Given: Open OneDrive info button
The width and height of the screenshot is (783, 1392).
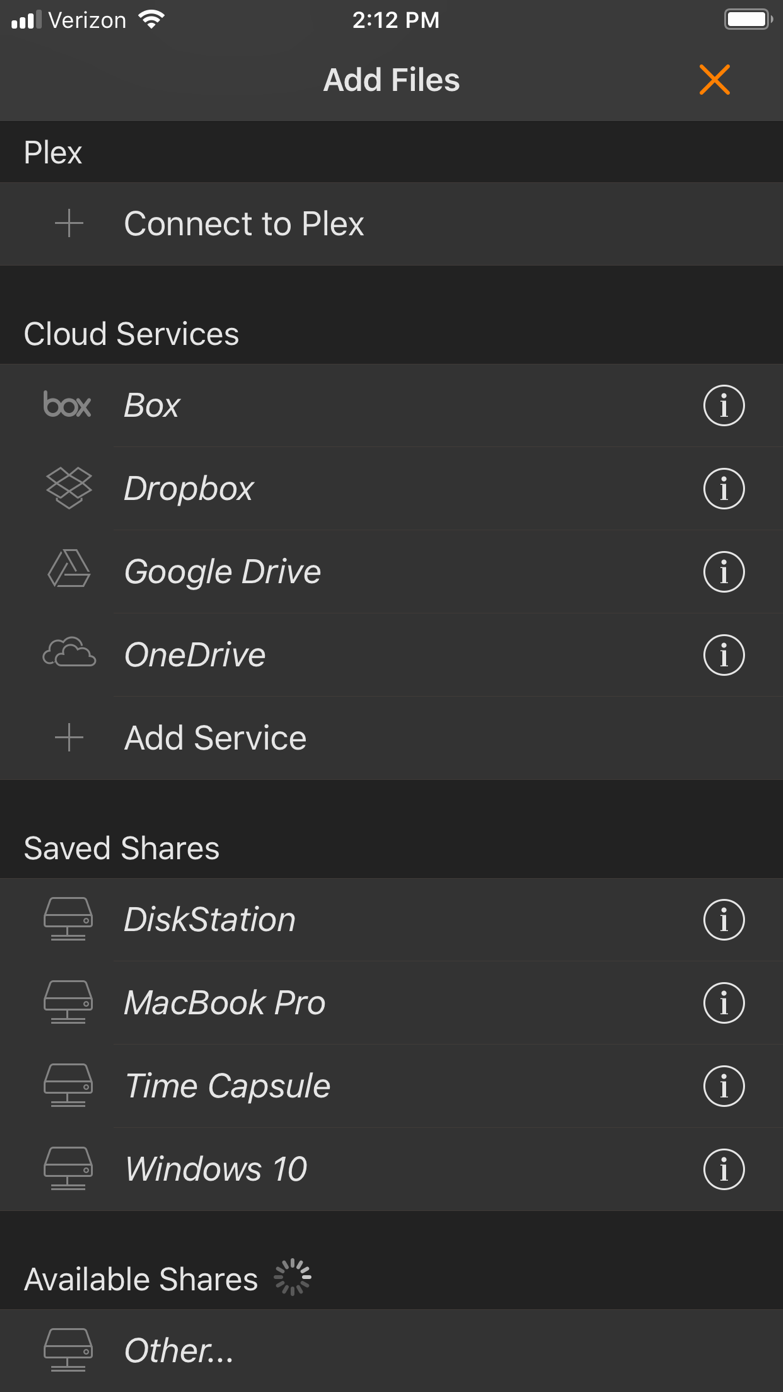Looking at the screenshot, I should [x=723, y=655].
